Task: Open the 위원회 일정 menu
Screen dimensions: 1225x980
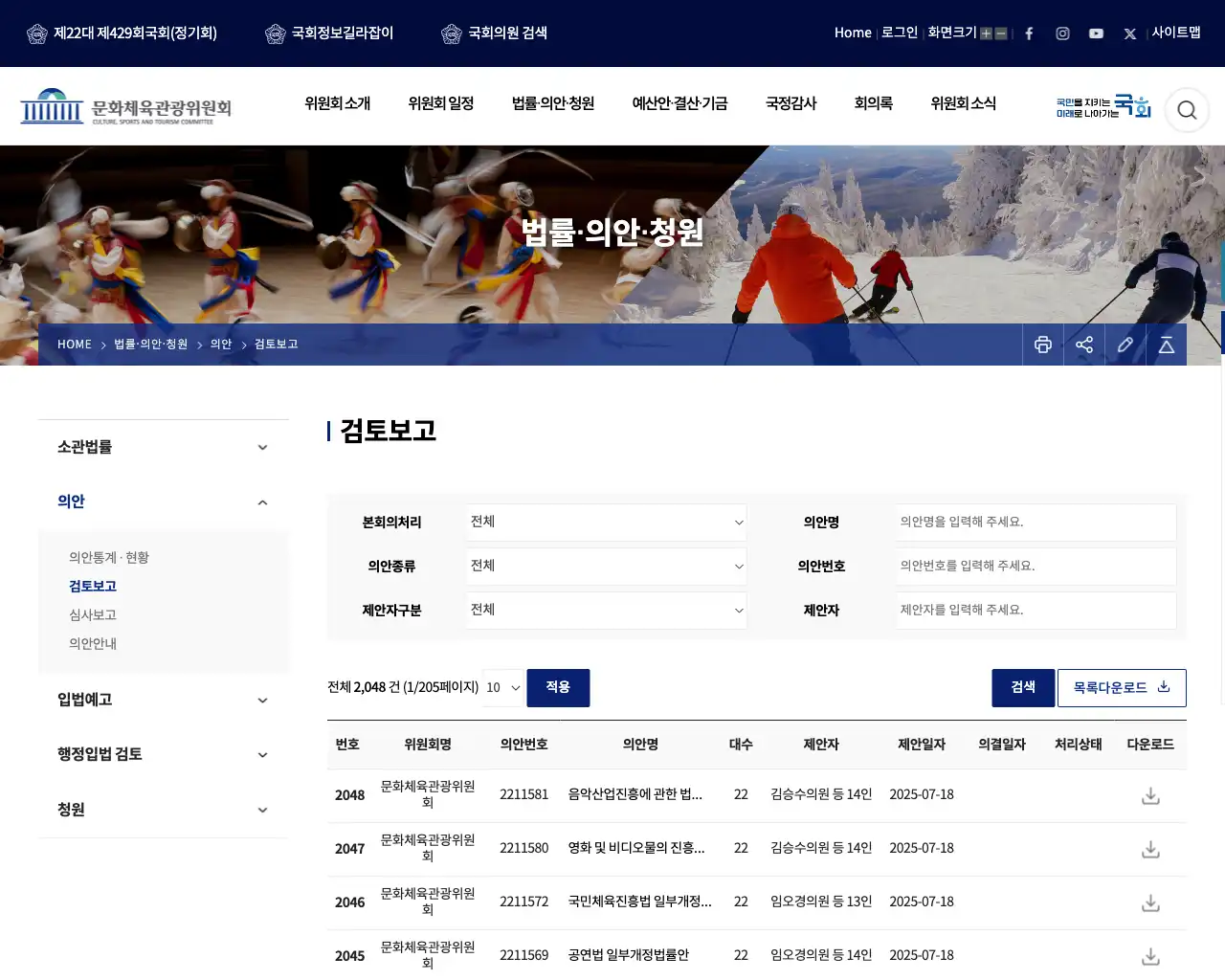Action: [x=441, y=103]
